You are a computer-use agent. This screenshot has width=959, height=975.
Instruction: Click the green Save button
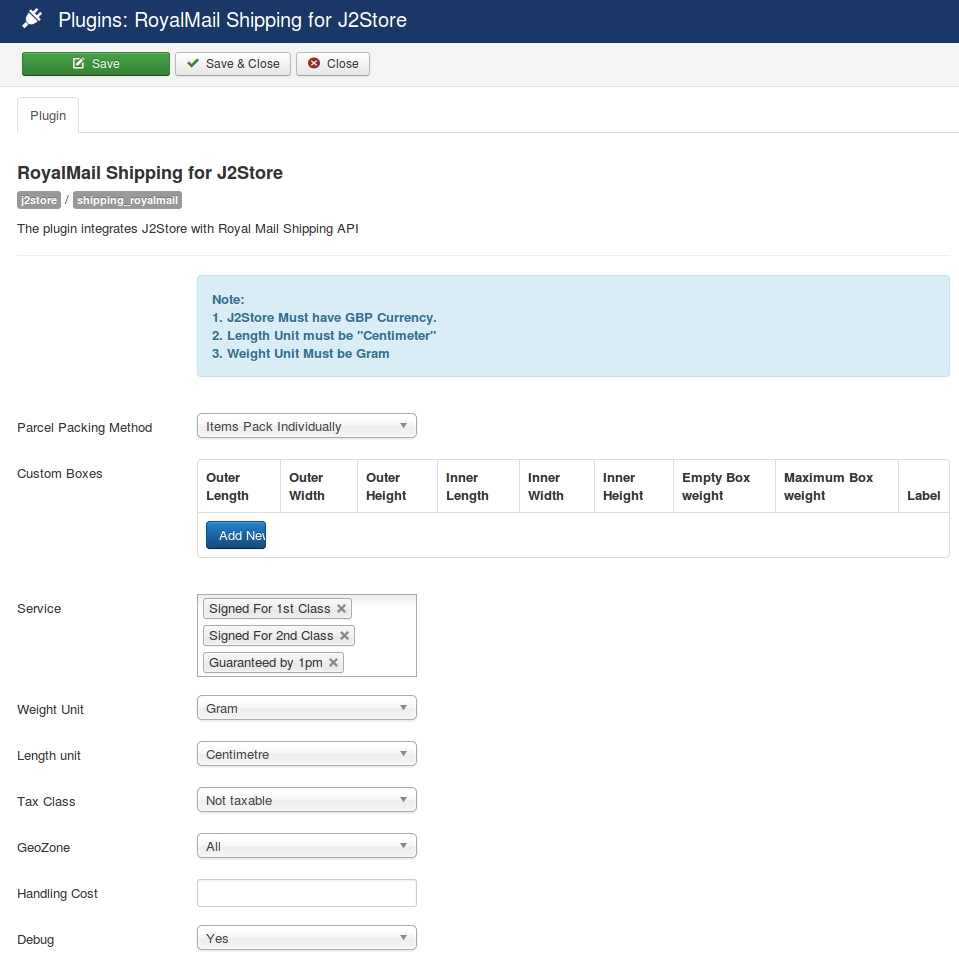point(96,64)
